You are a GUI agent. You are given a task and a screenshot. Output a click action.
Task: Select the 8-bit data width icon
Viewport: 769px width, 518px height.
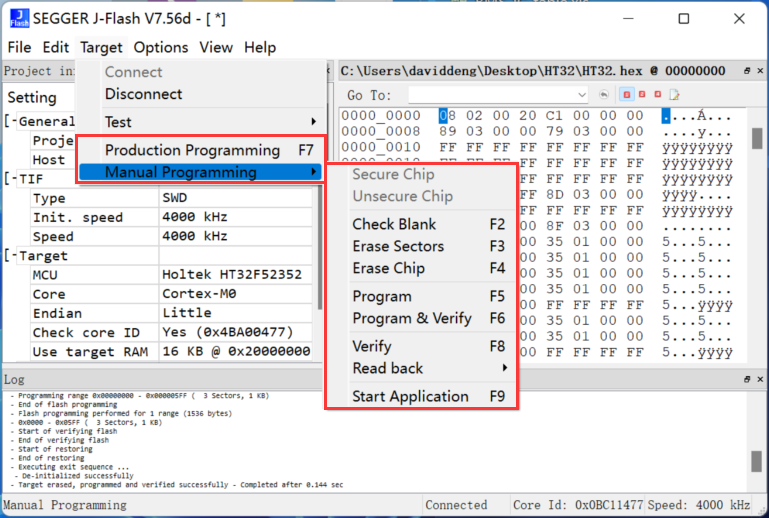[x=626, y=95]
